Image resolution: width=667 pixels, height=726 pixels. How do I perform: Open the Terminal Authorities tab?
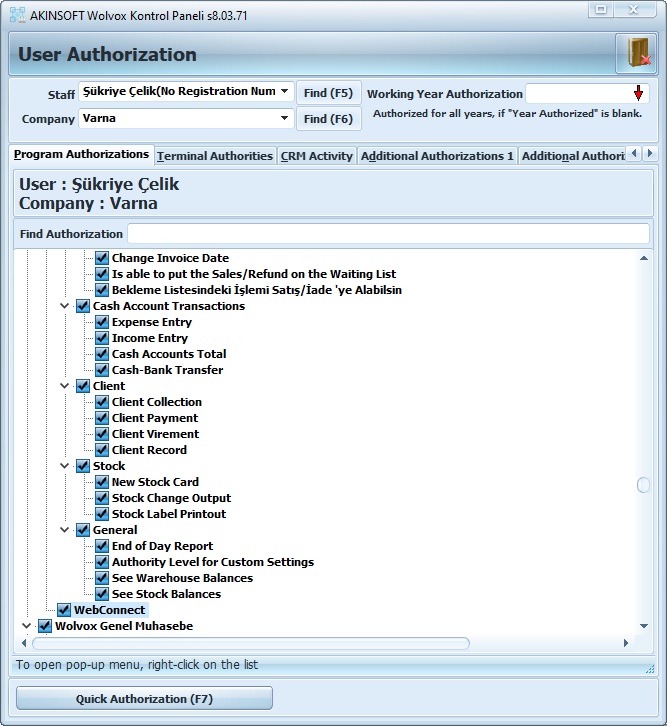[215, 156]
